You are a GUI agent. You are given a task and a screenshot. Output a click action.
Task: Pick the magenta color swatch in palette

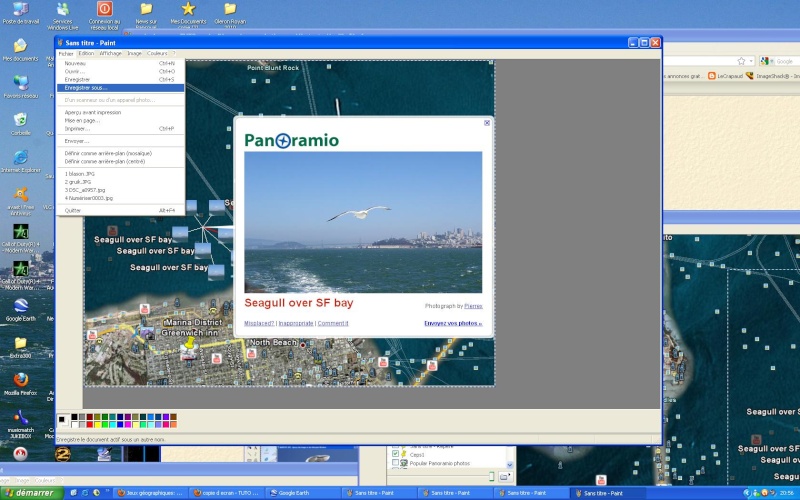pyautogui.click(x=128, y=424)
